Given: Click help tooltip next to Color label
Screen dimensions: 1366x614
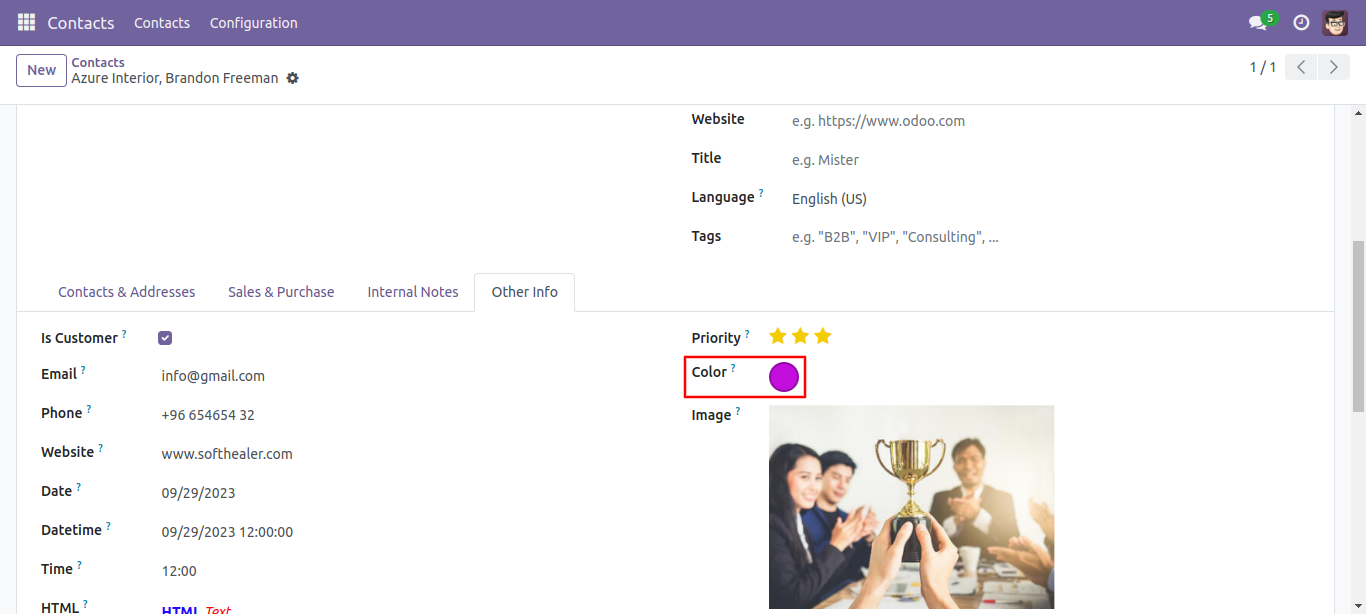Looking at the screenshot, I should pyautogui.click(x=733, y=368).
